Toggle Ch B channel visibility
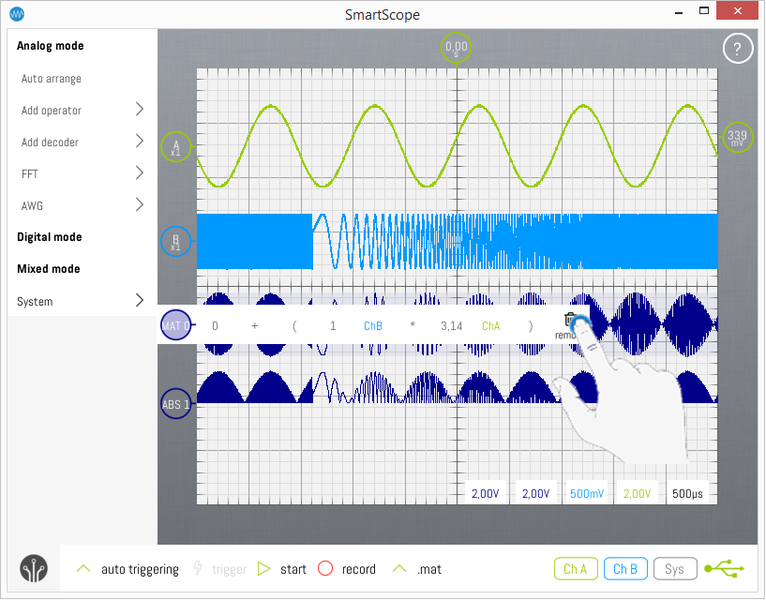This screenshot has width=766, height=600. point(625,569)
